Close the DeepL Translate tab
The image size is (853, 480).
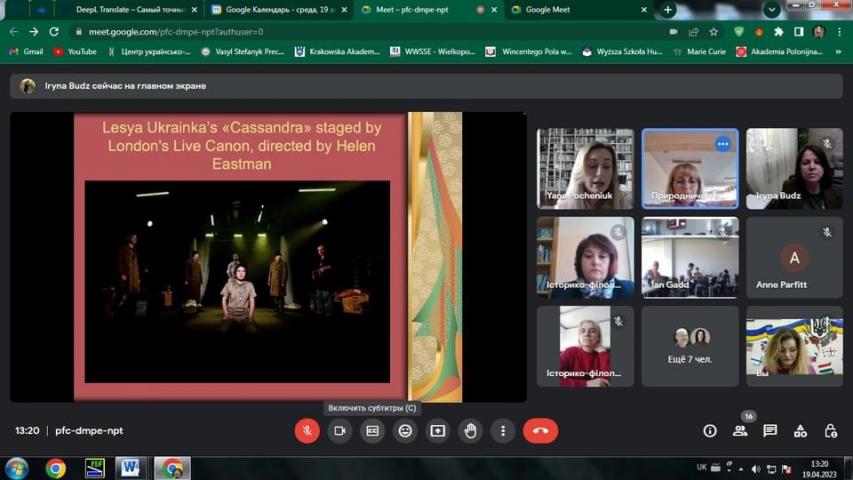point(194,10)
